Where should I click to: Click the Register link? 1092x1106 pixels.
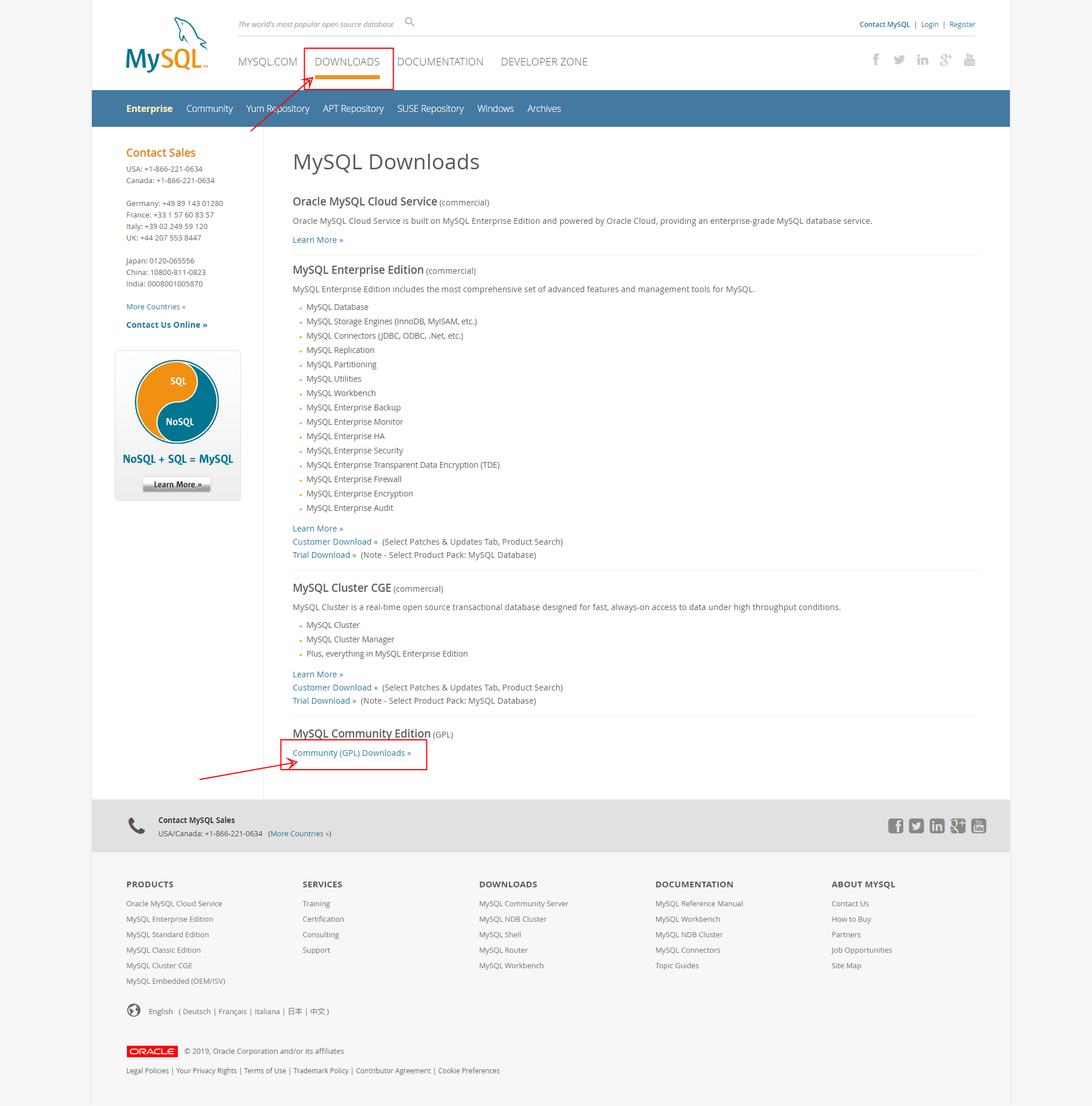962,25
